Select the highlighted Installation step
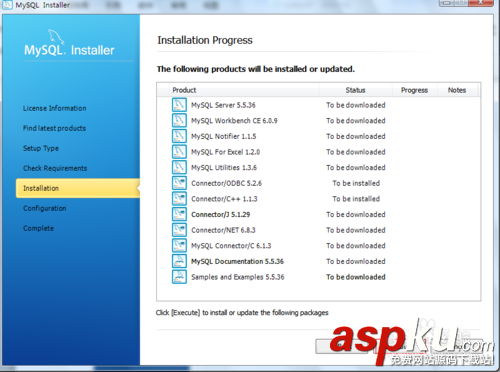This screenshot has width=500, height=372. pos(78,188)
